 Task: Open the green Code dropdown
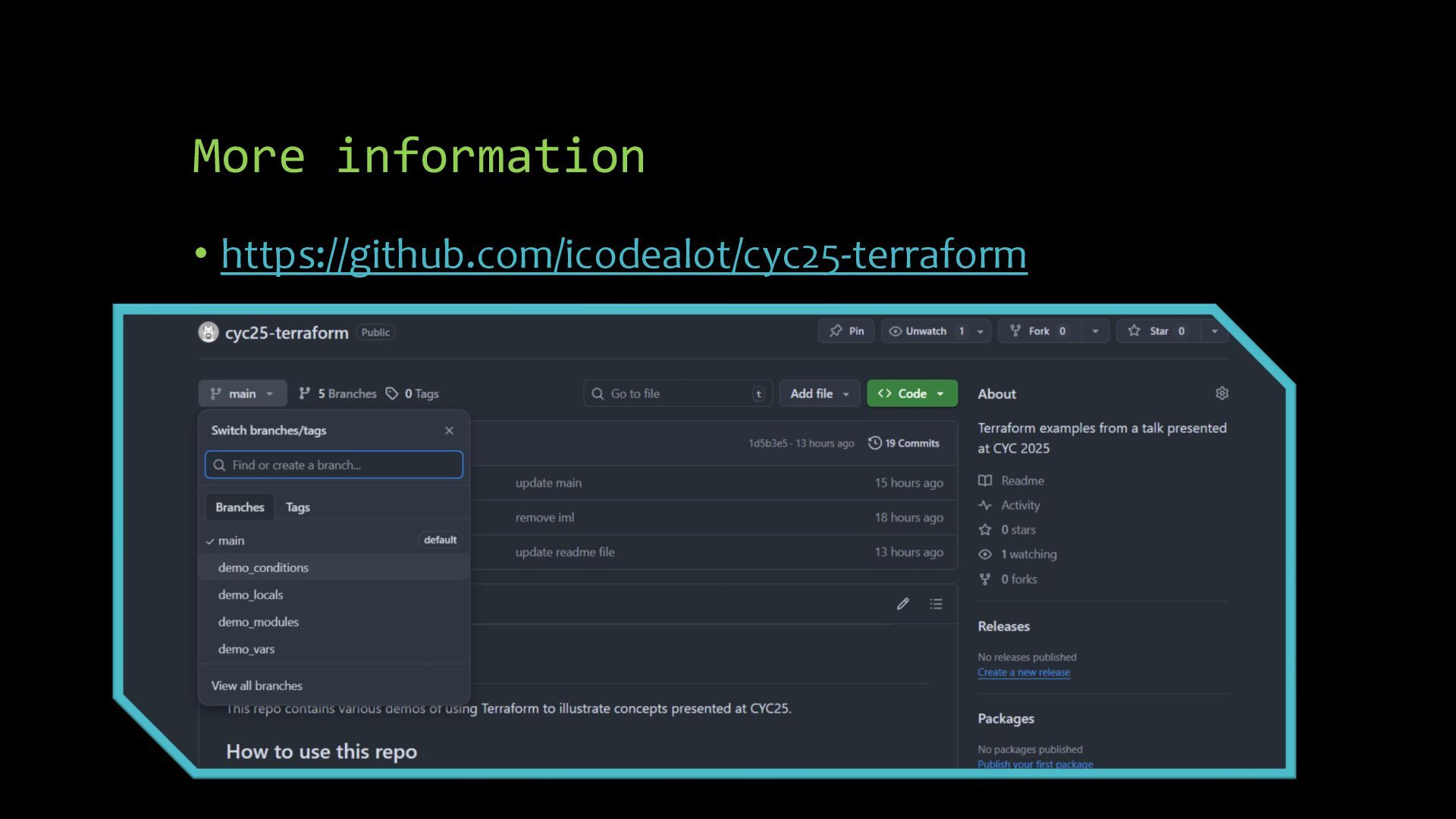tap(912, 394)
